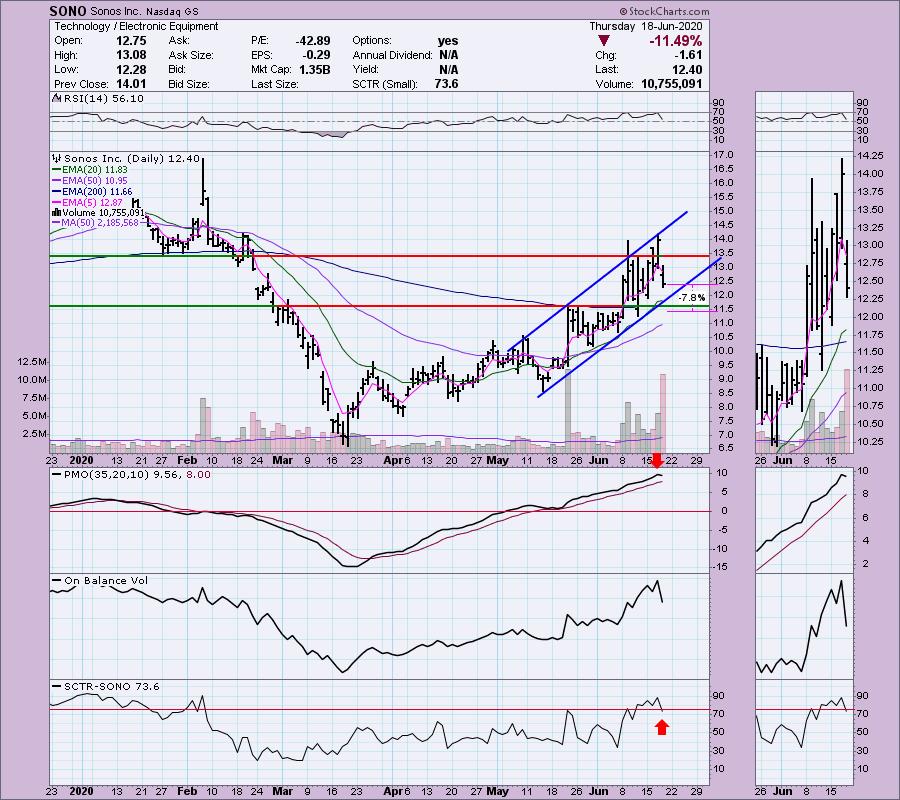This screenshot has width=900, height=800.
Task: Click the SONO ticker symbol
Action: (x=68, y=11)
